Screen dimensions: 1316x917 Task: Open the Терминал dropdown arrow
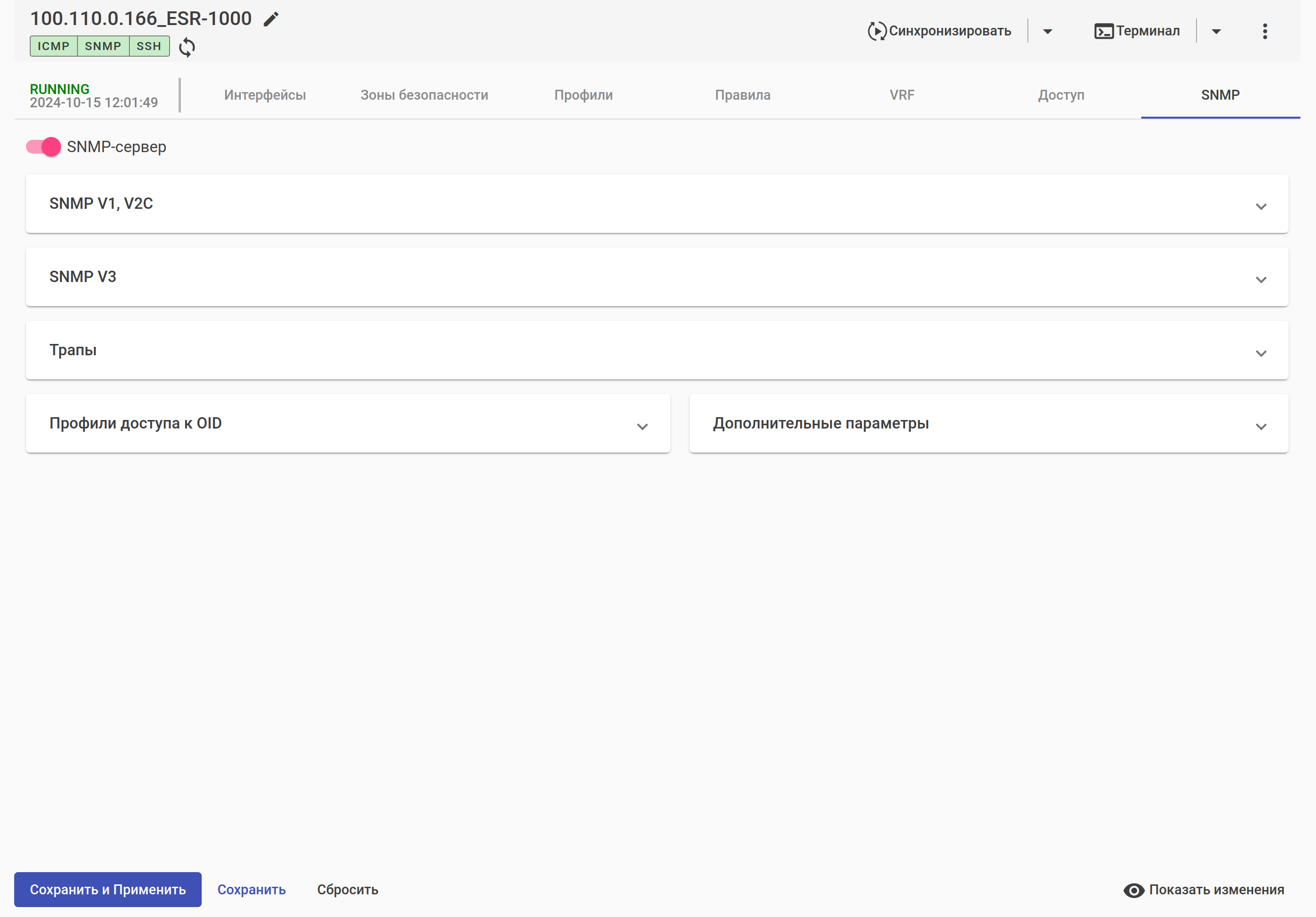click(1216, 32)
